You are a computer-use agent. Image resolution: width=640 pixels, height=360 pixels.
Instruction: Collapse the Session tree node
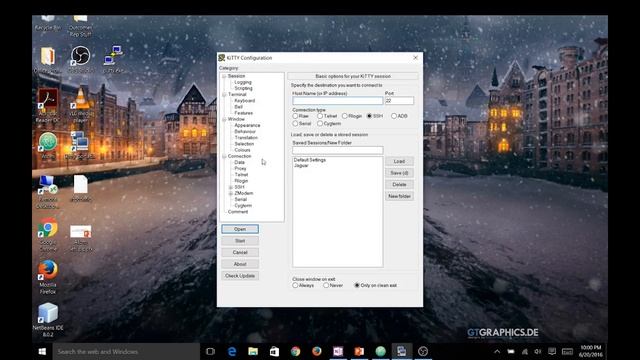pyautogui.click(x=224, y=76)
